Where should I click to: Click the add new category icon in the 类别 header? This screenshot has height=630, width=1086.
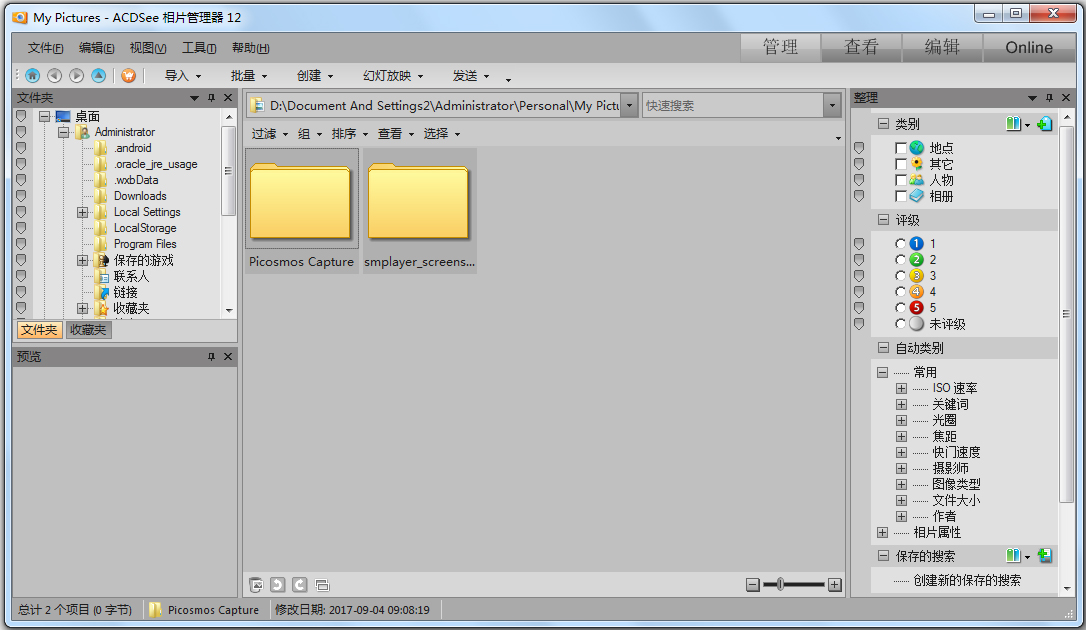[1045, 124]
